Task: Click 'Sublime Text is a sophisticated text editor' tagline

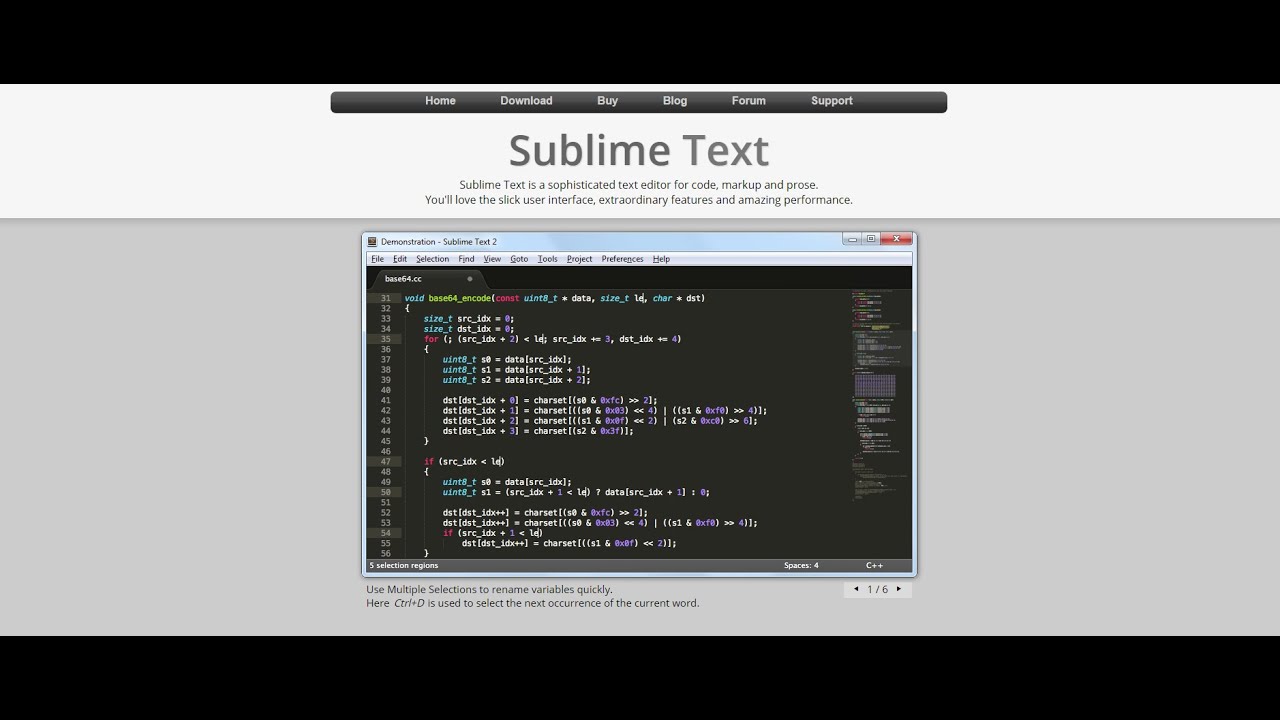Action: (639, 185)
